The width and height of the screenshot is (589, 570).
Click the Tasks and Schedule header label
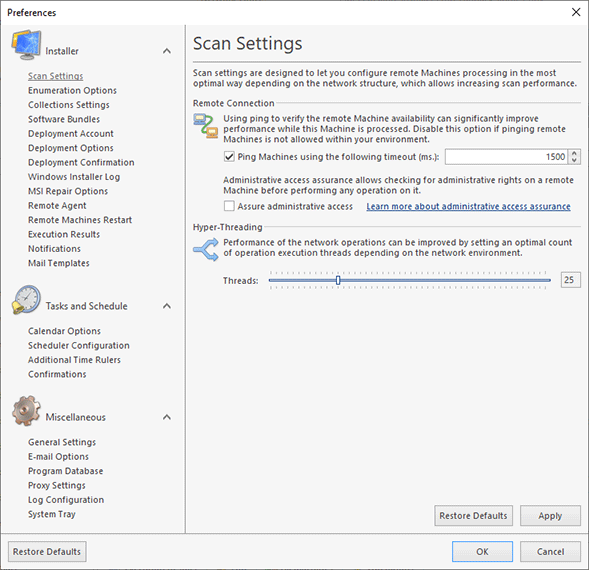(86, 306)
